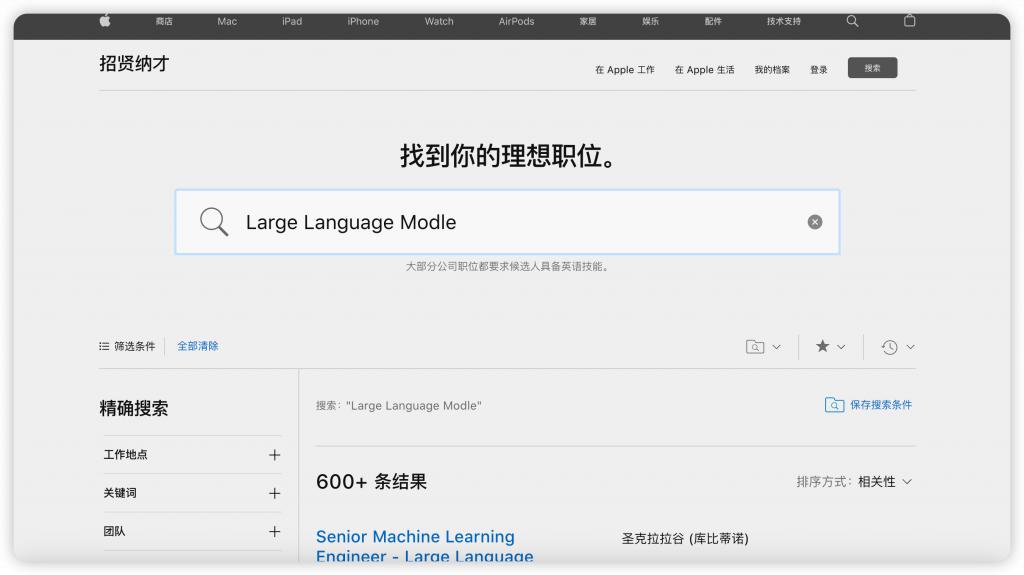This screenshot has width=1024, height=575.
Task: Click the 全部清除 link
Action: point(198,346)
